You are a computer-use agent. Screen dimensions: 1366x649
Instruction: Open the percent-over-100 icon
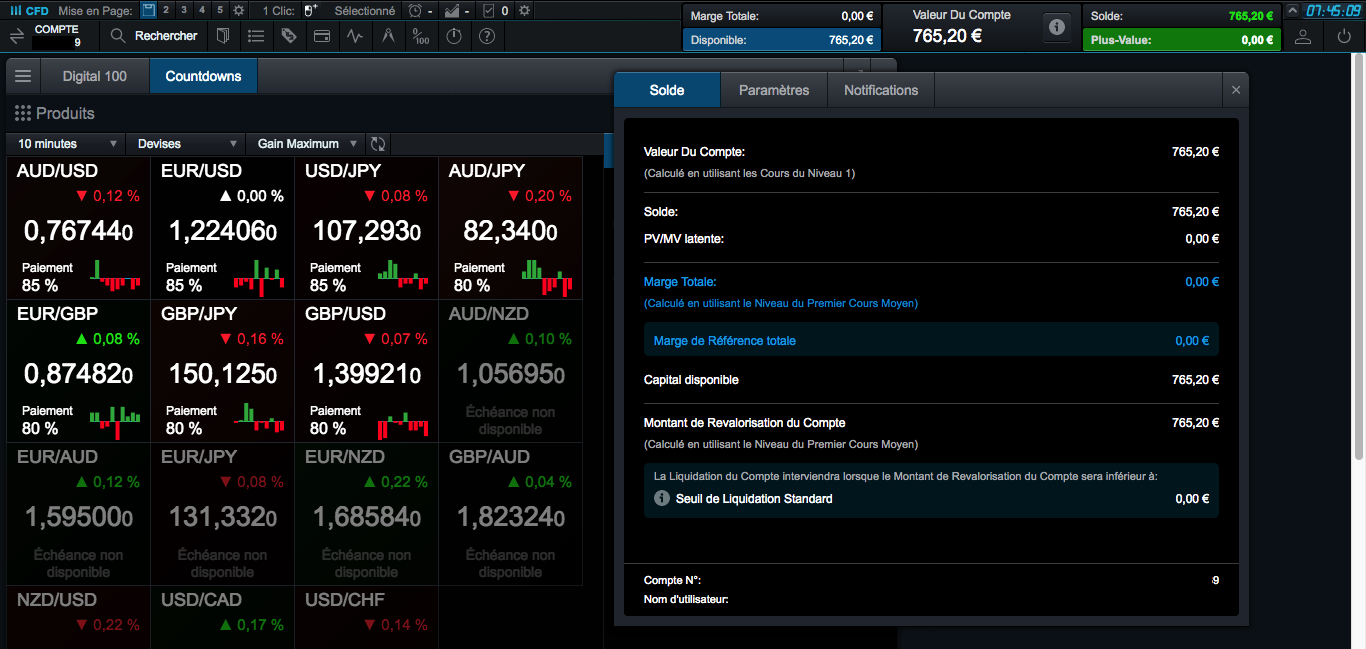tap(421, 35)
